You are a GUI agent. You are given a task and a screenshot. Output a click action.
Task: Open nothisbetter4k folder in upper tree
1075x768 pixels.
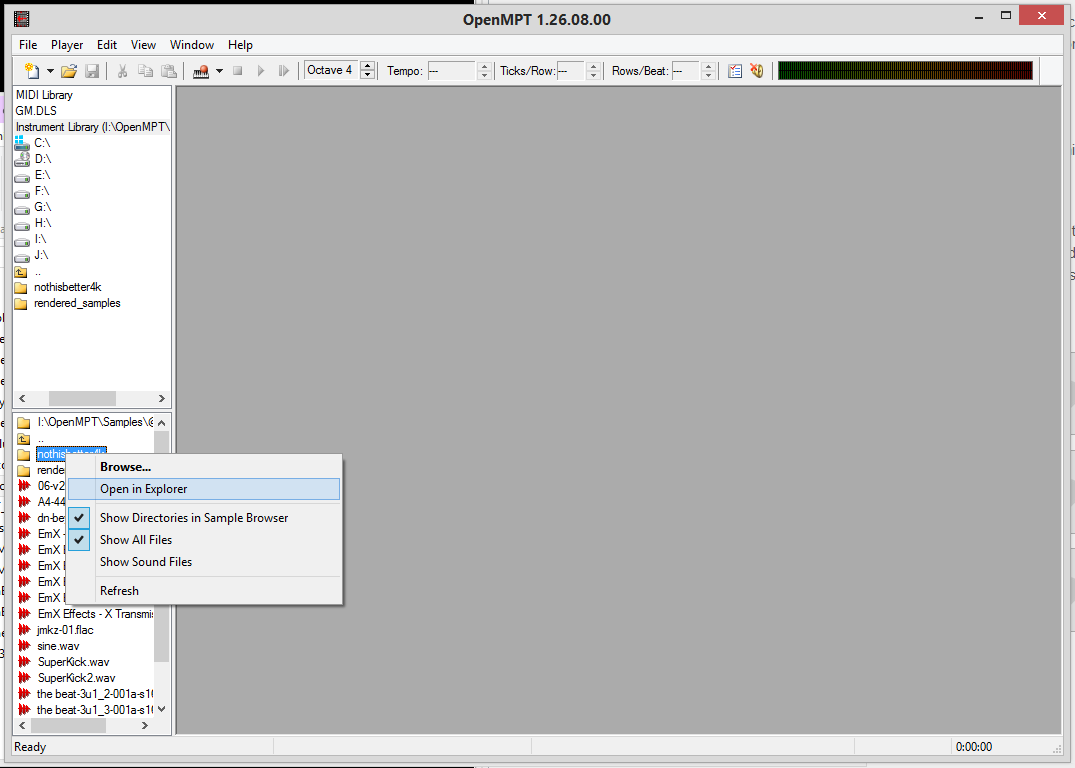pyautogui.click(x=67, y=287)
